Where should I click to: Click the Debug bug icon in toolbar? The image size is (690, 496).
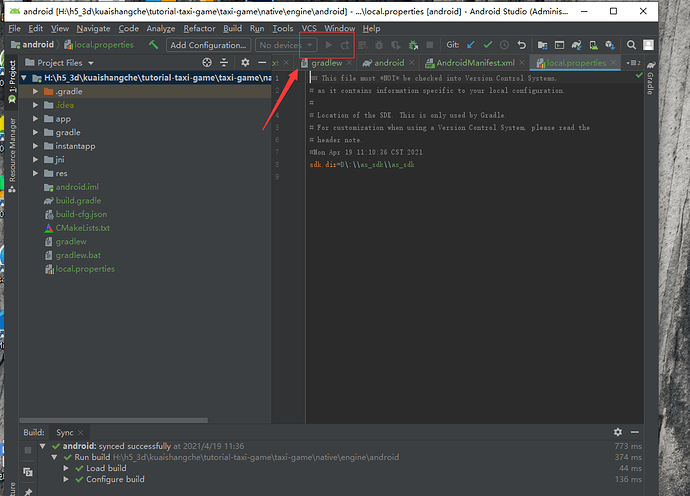point(378,45)
